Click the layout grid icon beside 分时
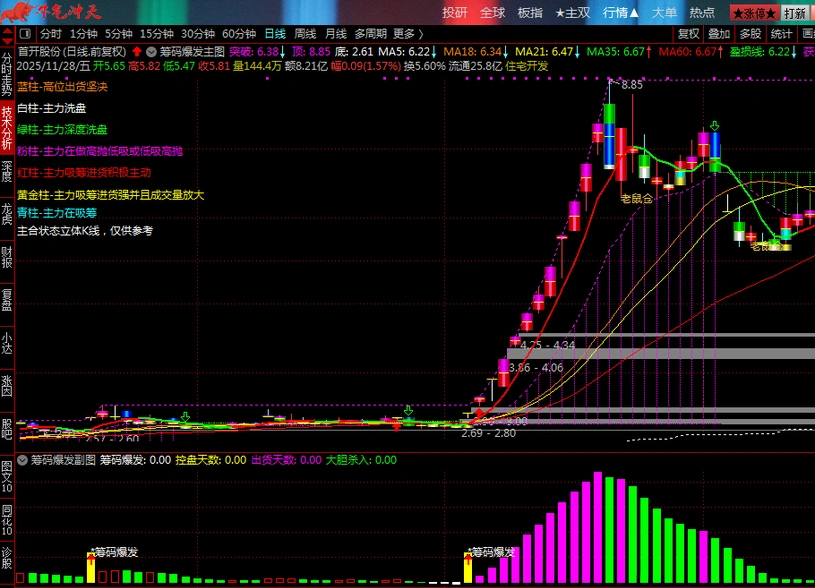Image resolution: width=815 pixels, height=588 pixels. pos(27,33)
